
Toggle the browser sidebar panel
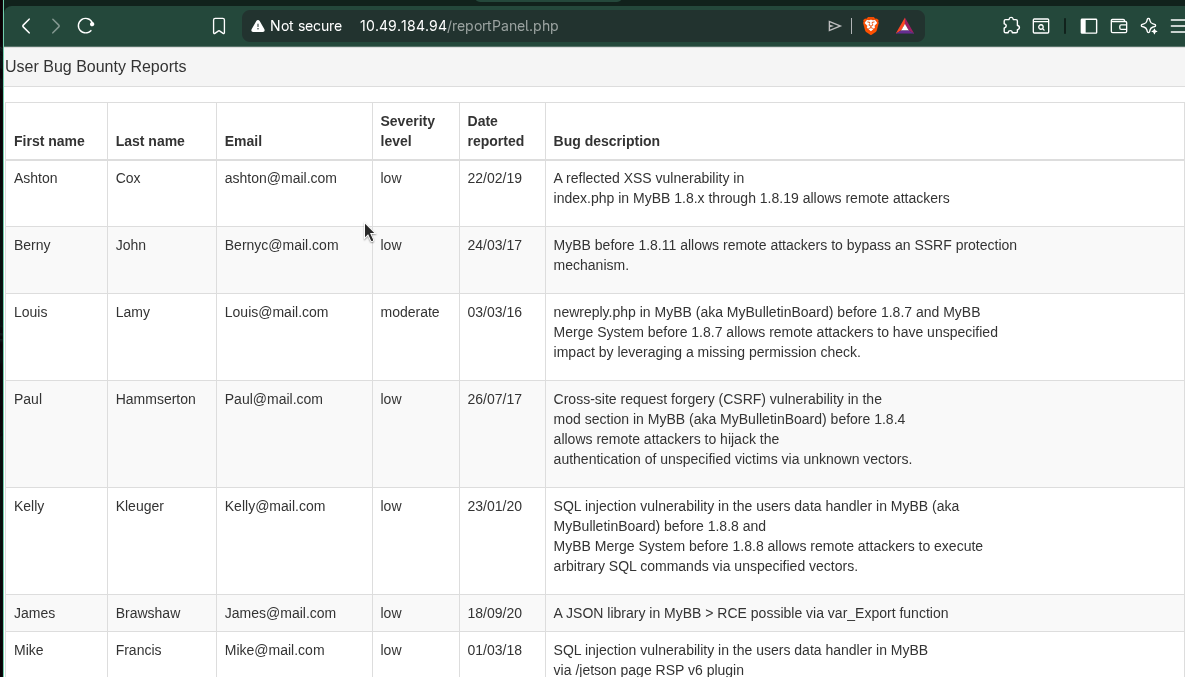point(1088,26)
